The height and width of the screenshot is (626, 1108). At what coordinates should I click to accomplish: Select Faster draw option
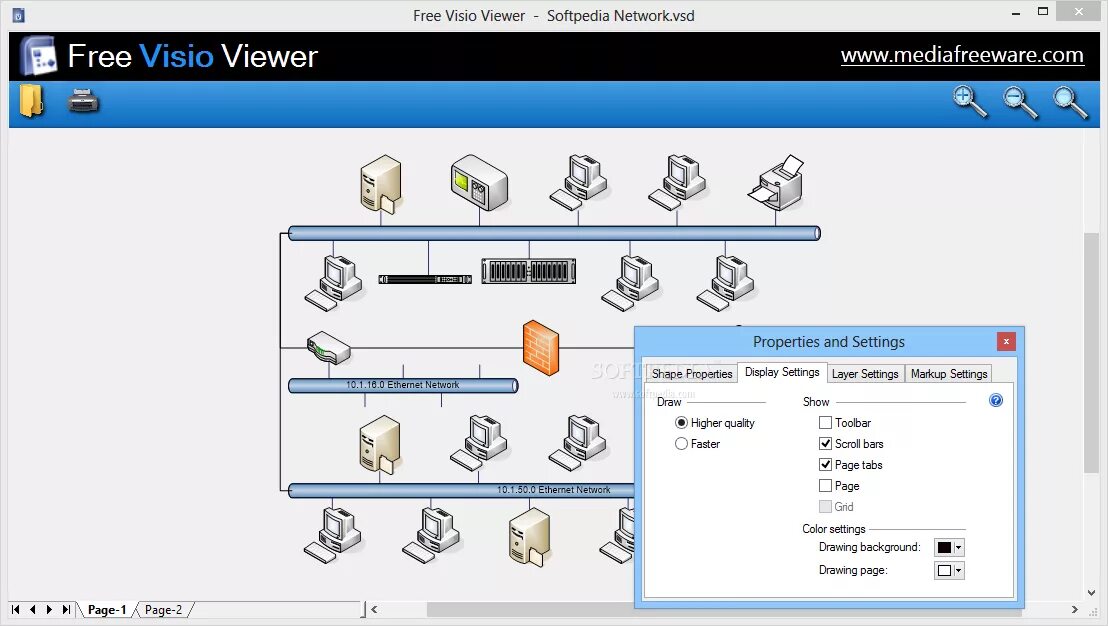(681, 444)
